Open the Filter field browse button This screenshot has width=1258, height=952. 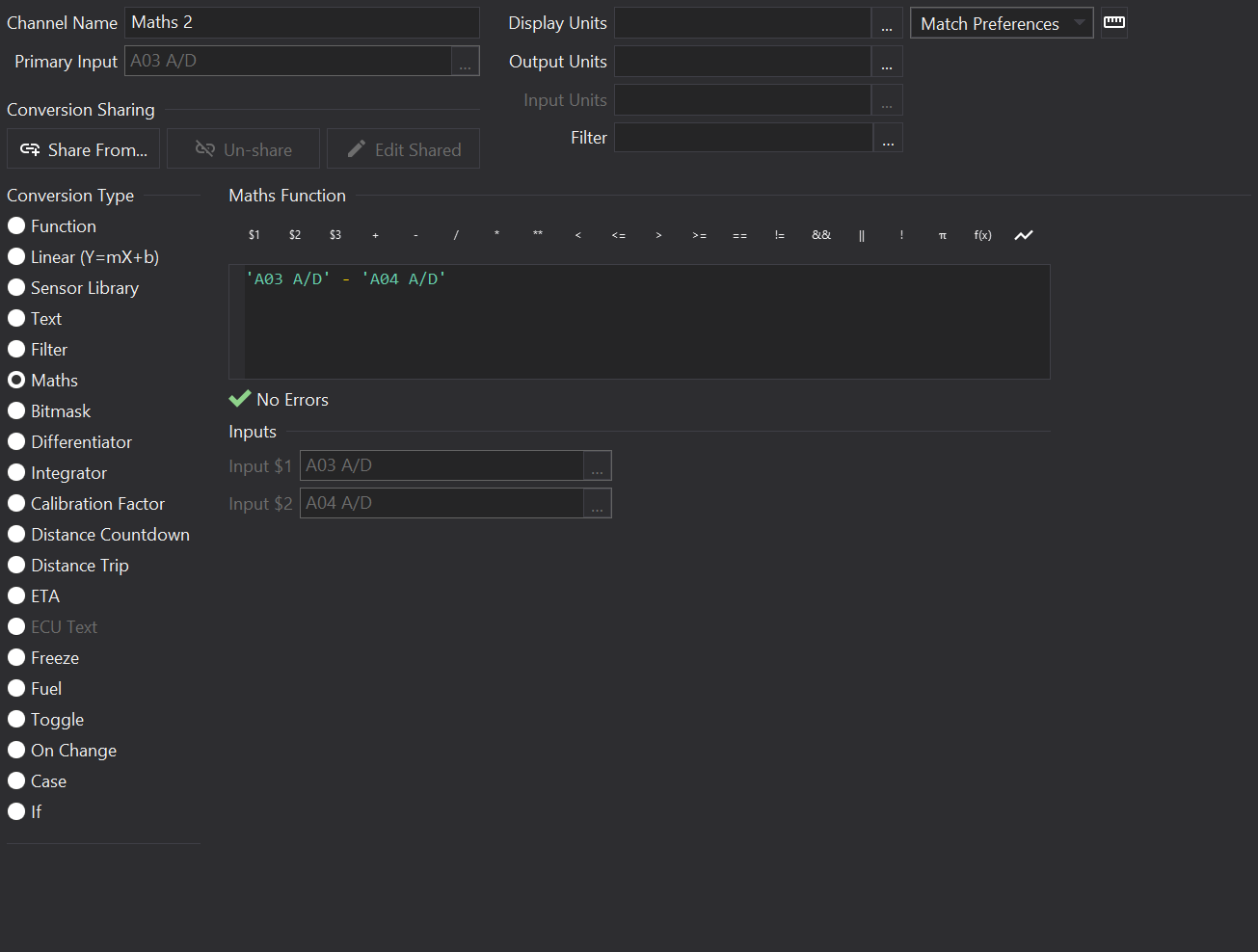click(x=887, y=138)
